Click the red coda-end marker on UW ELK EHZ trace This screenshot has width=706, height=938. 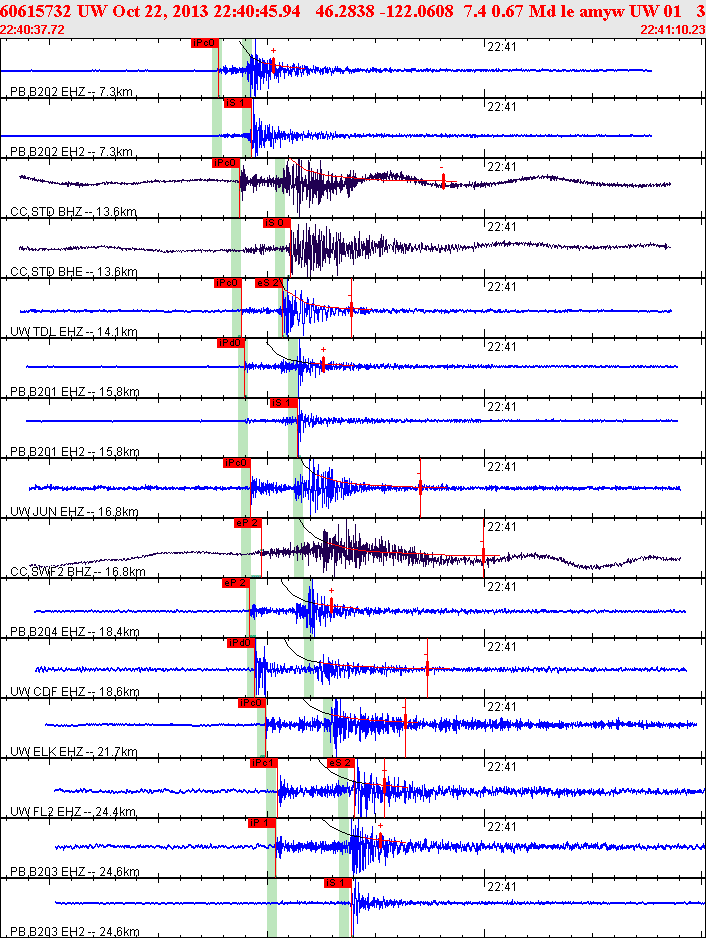point(405,722)
